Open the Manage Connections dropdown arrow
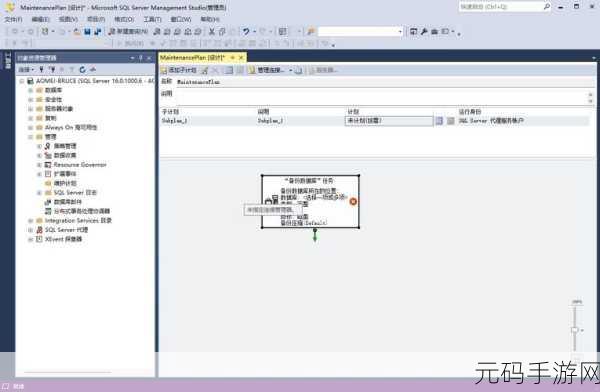Image resolution: width=600 pixels, height=392 pixels. pos(290,70)
